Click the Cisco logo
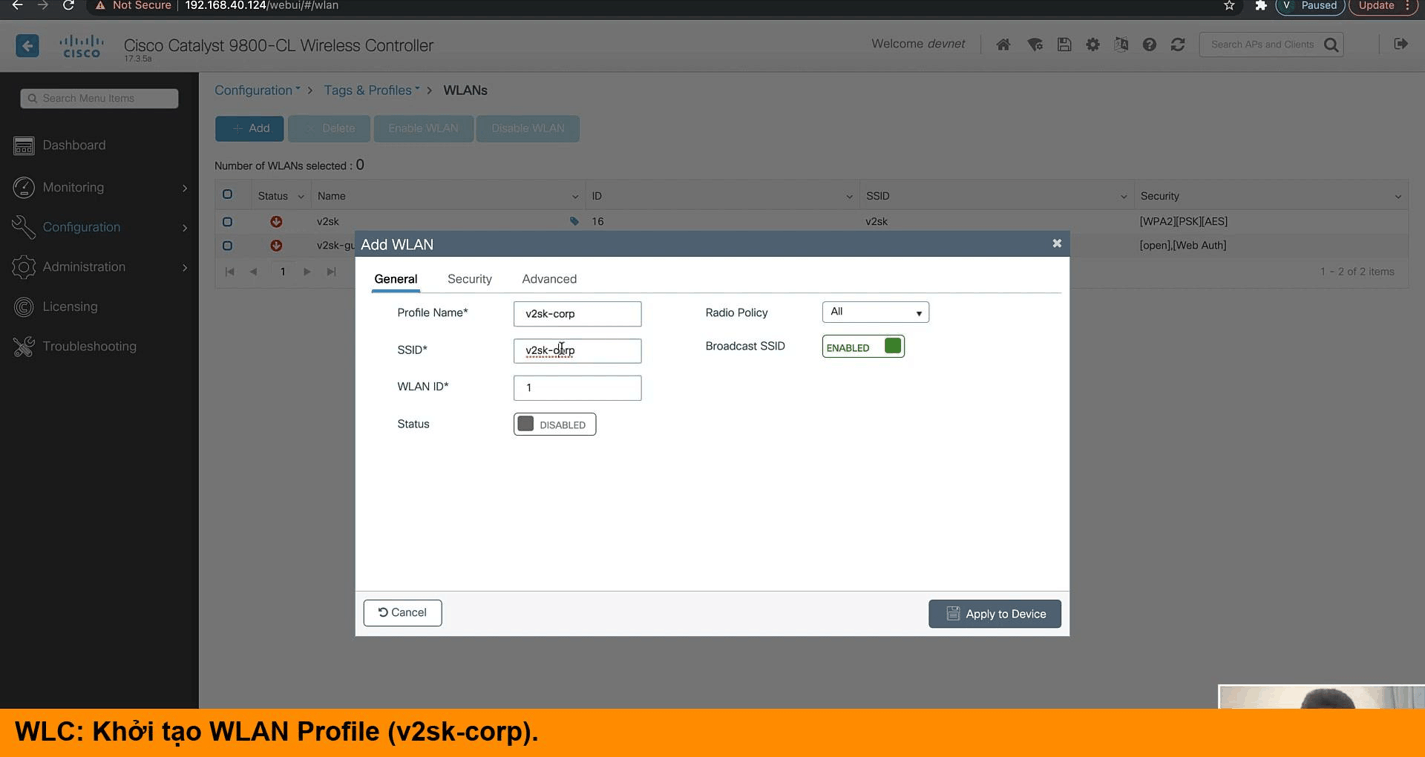This screenshot has width=1425, height=757. point(81,46)
